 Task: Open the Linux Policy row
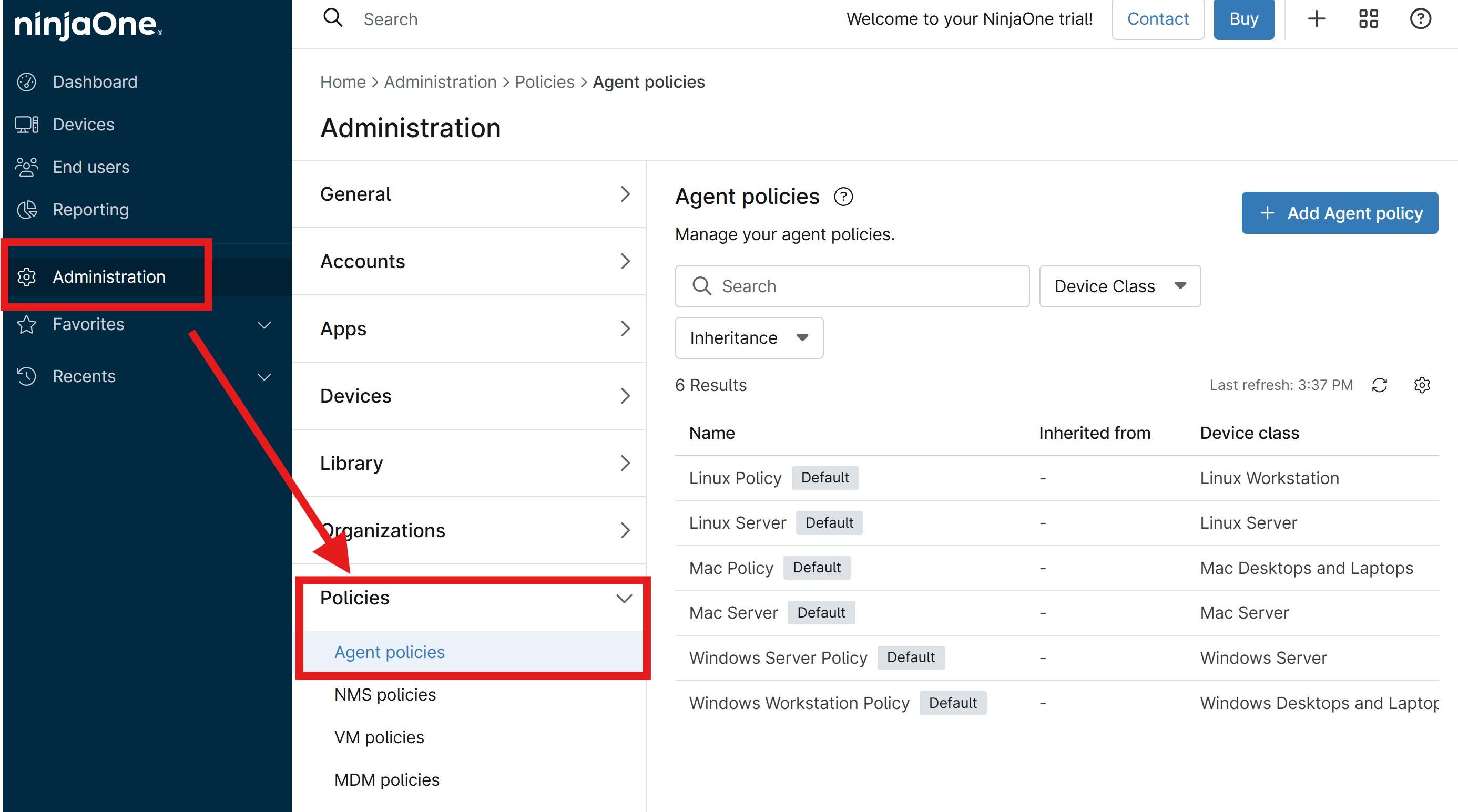point(1056,478)
